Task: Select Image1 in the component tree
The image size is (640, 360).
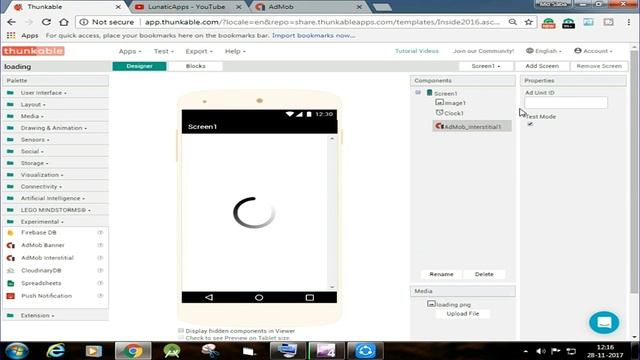Action: coord(450,103)
